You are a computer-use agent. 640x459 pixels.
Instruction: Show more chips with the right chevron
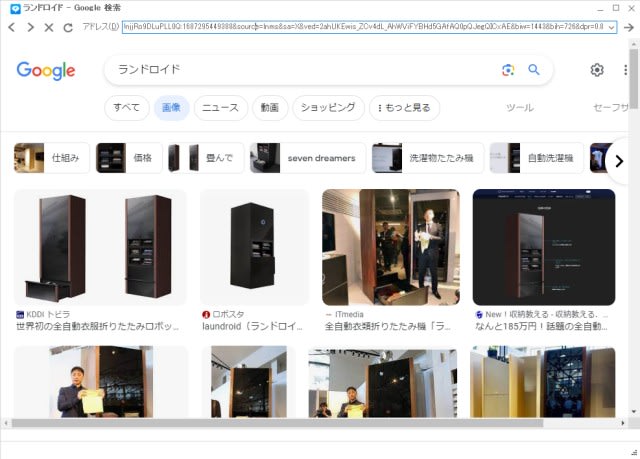point(619,161)
